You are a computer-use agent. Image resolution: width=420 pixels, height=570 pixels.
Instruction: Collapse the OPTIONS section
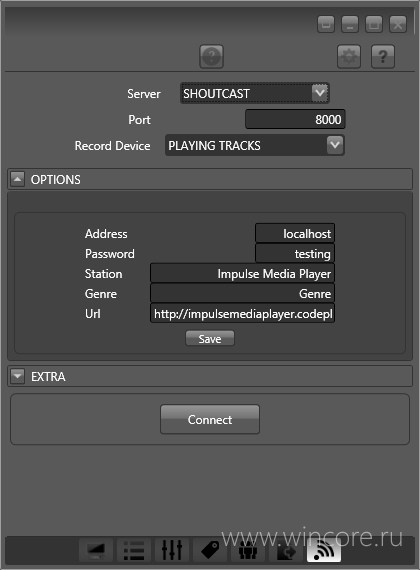point(17,179)
